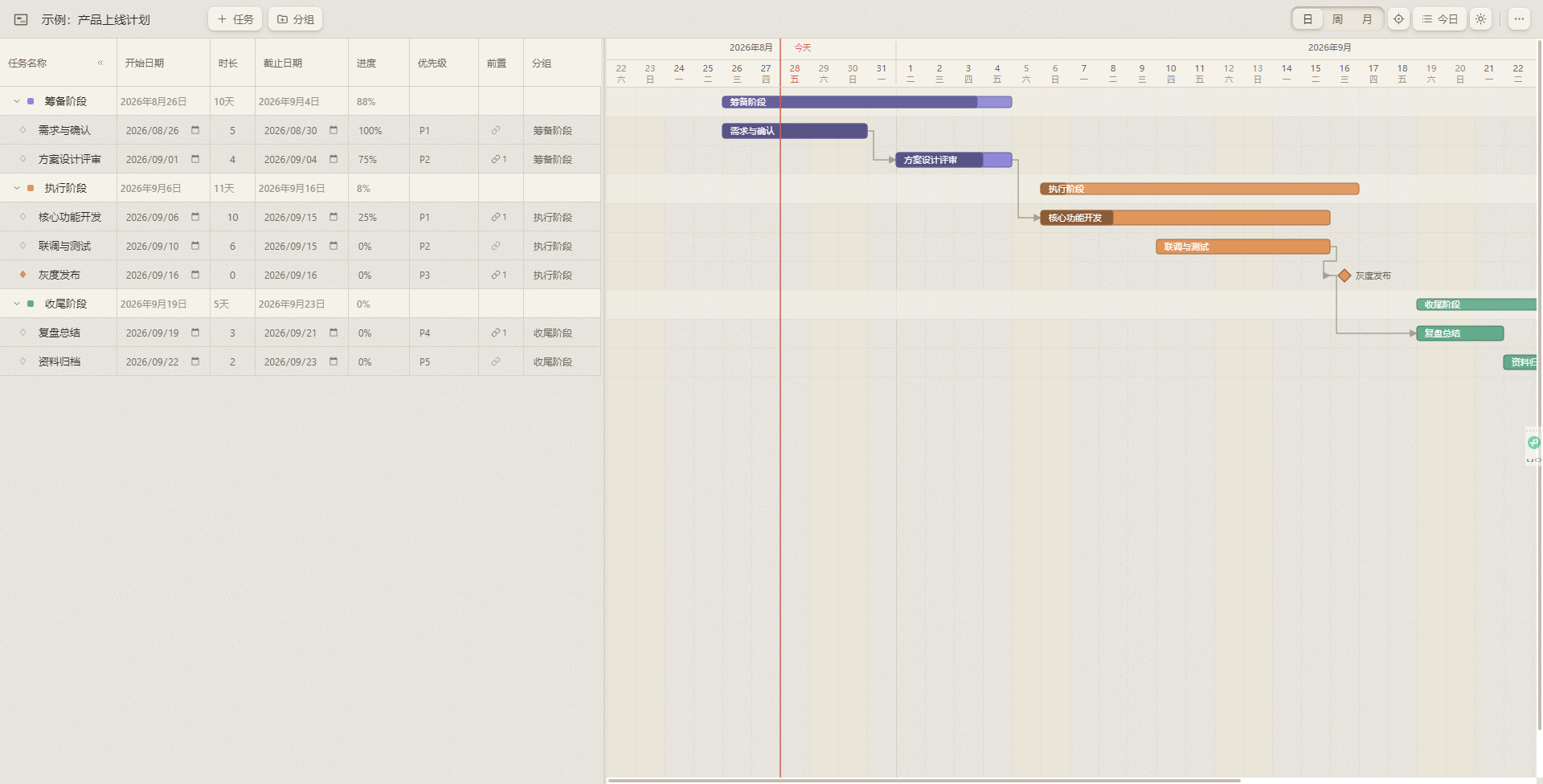Image resolution: width=1543 pixels, height=784 pixels.
Task: Open end date calendar for 复盘总结
Action: coord(334,333)
